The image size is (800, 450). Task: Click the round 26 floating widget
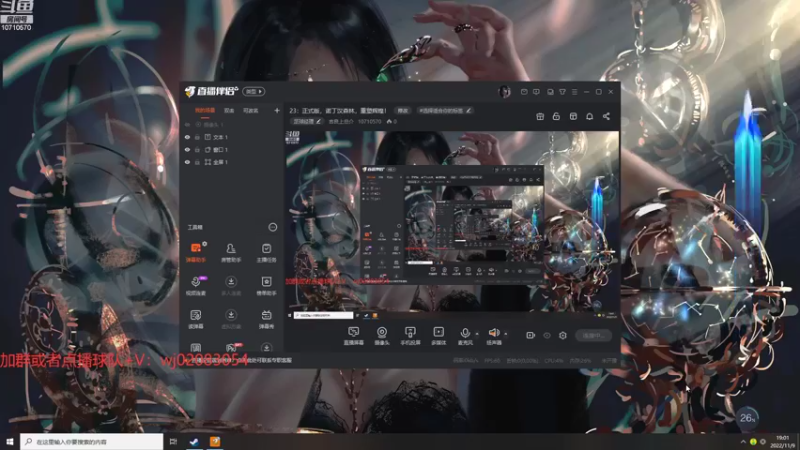pyautogui.click(x=747, y=418)
